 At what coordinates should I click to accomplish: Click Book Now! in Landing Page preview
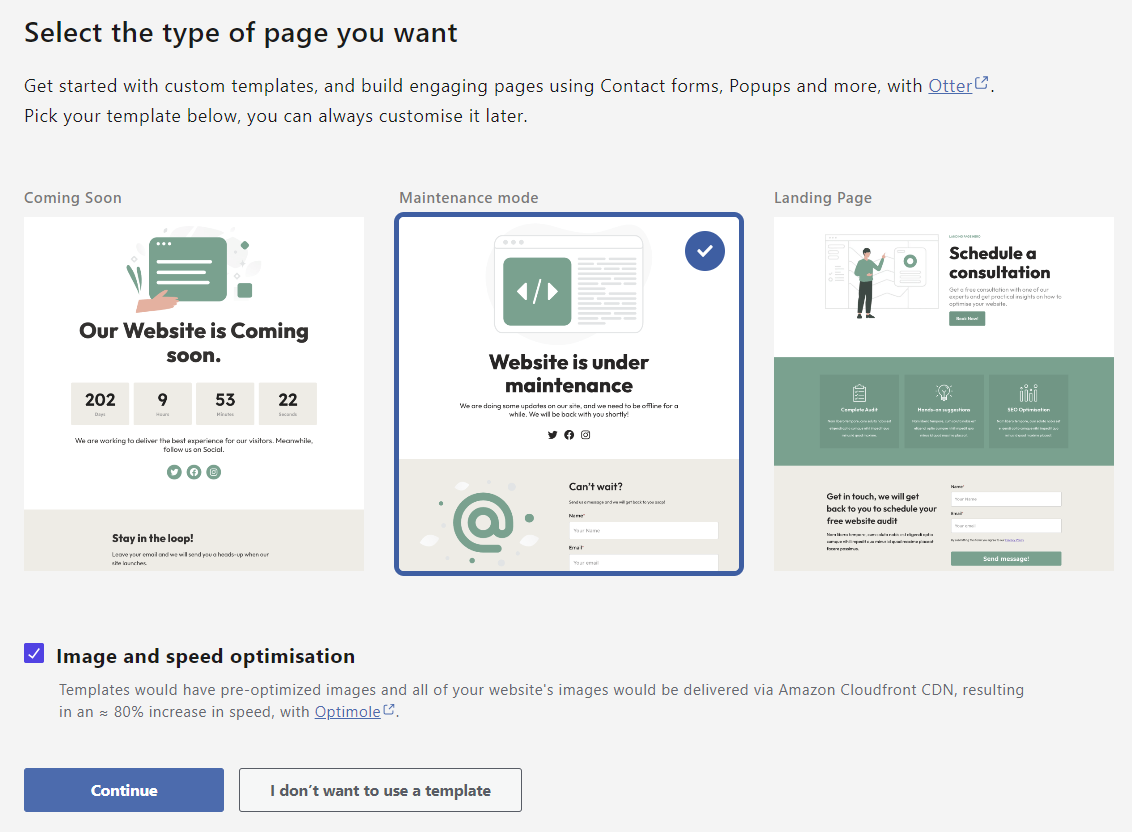click(966, 319)
